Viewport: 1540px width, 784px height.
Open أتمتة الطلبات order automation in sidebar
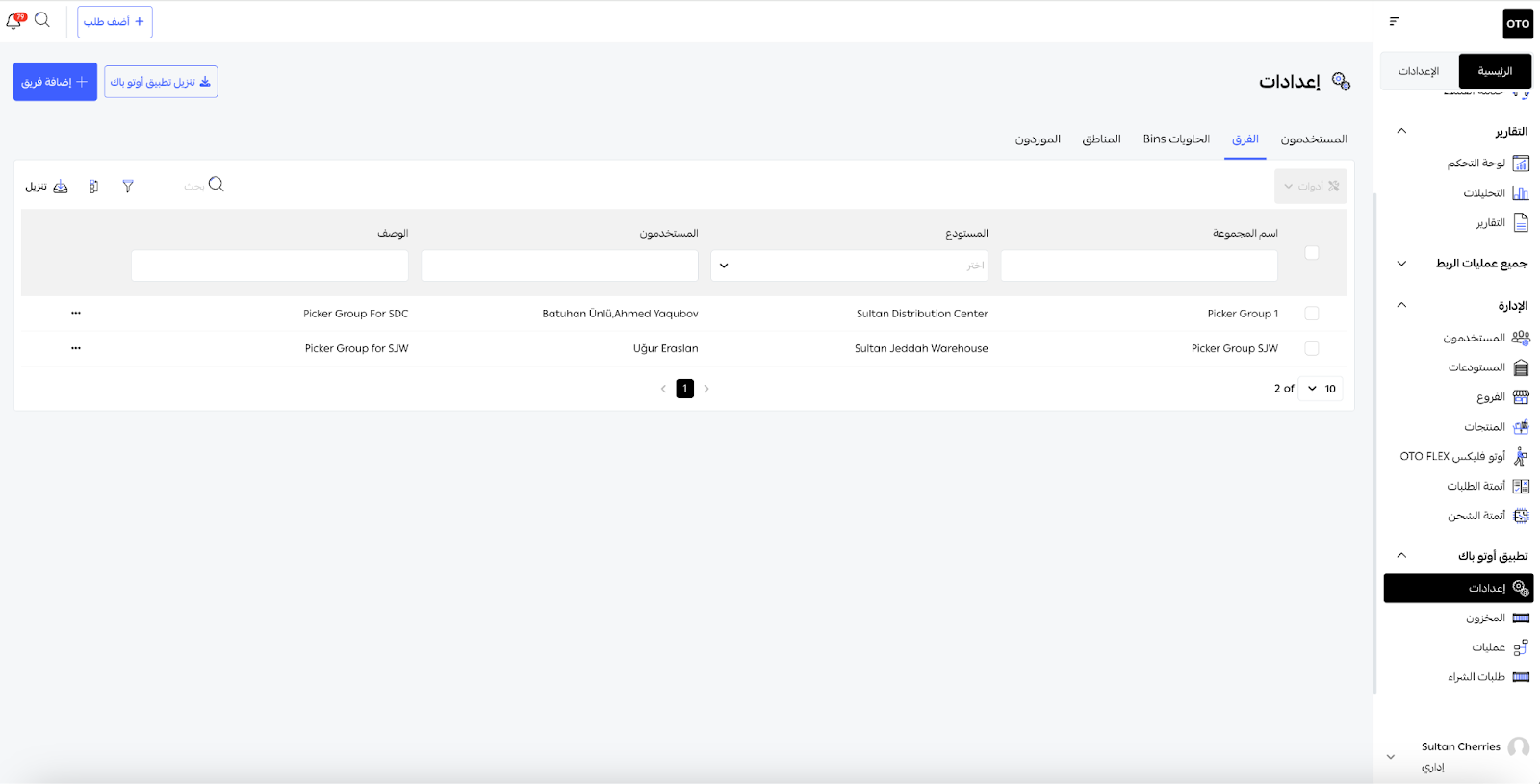pyautogui.click(x=1488, y=487)
